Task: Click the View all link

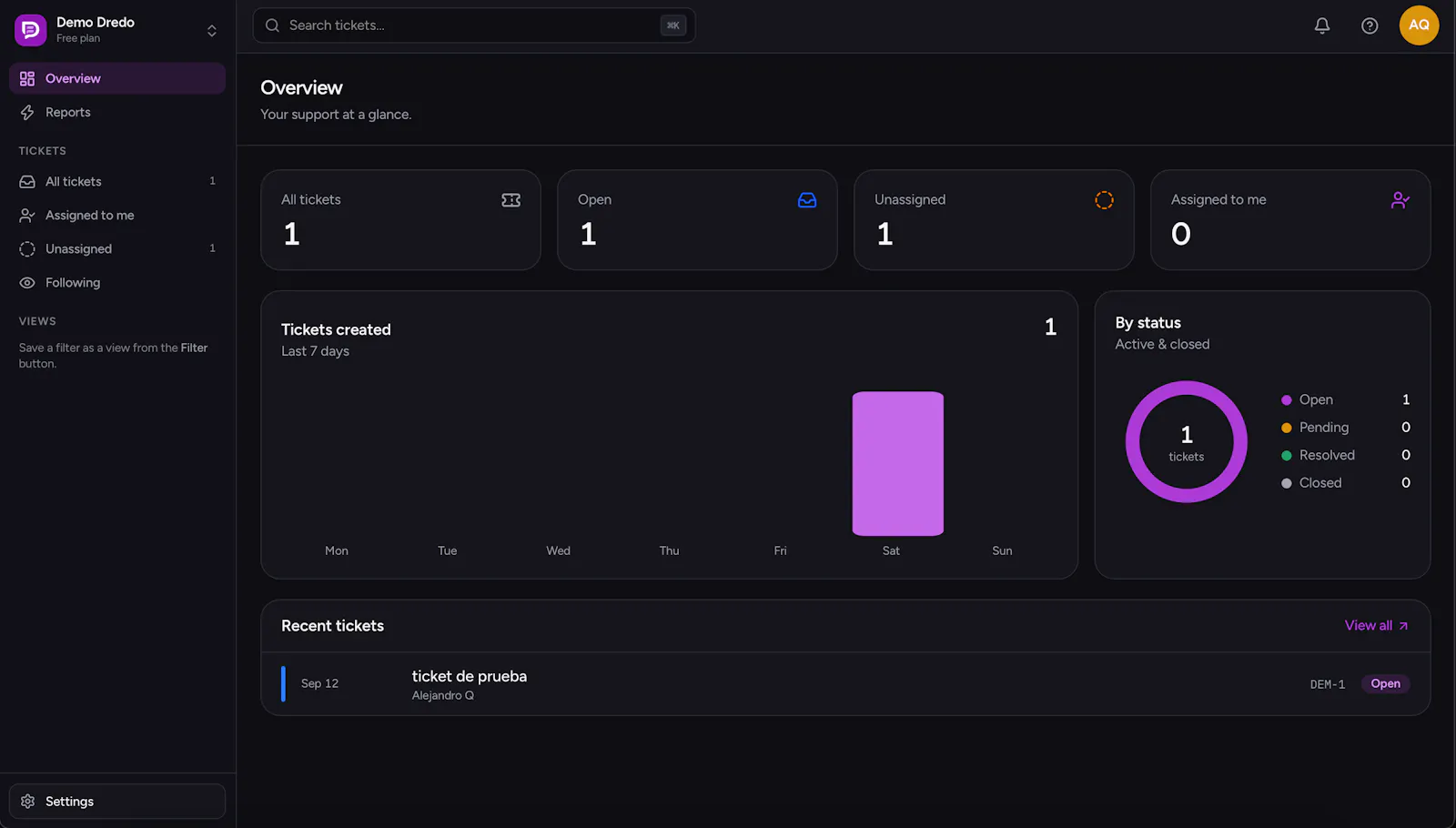Action: (1377, 625)
